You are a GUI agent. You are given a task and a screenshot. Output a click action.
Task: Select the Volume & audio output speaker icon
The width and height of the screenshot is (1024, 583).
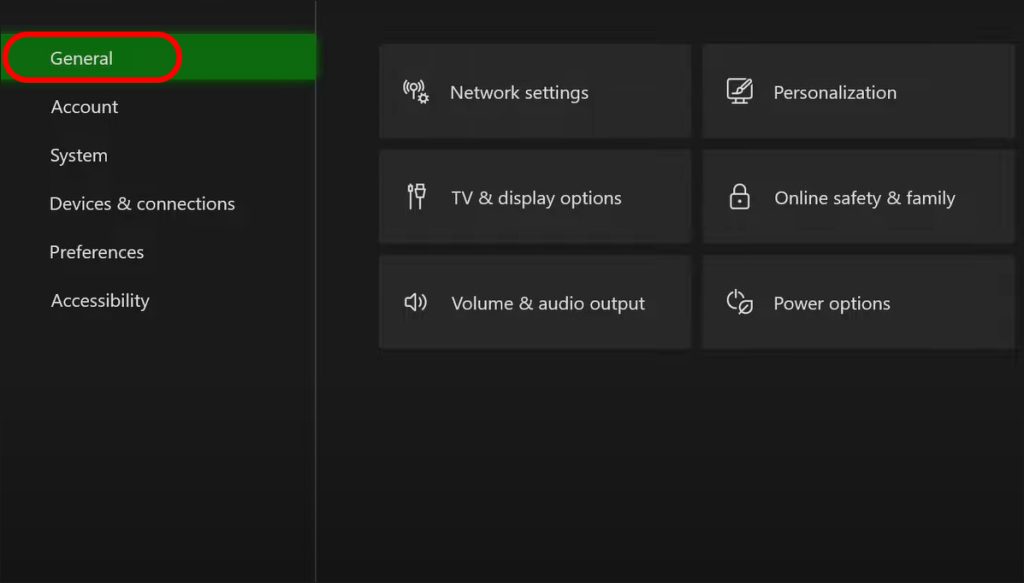tap(416, 302)
